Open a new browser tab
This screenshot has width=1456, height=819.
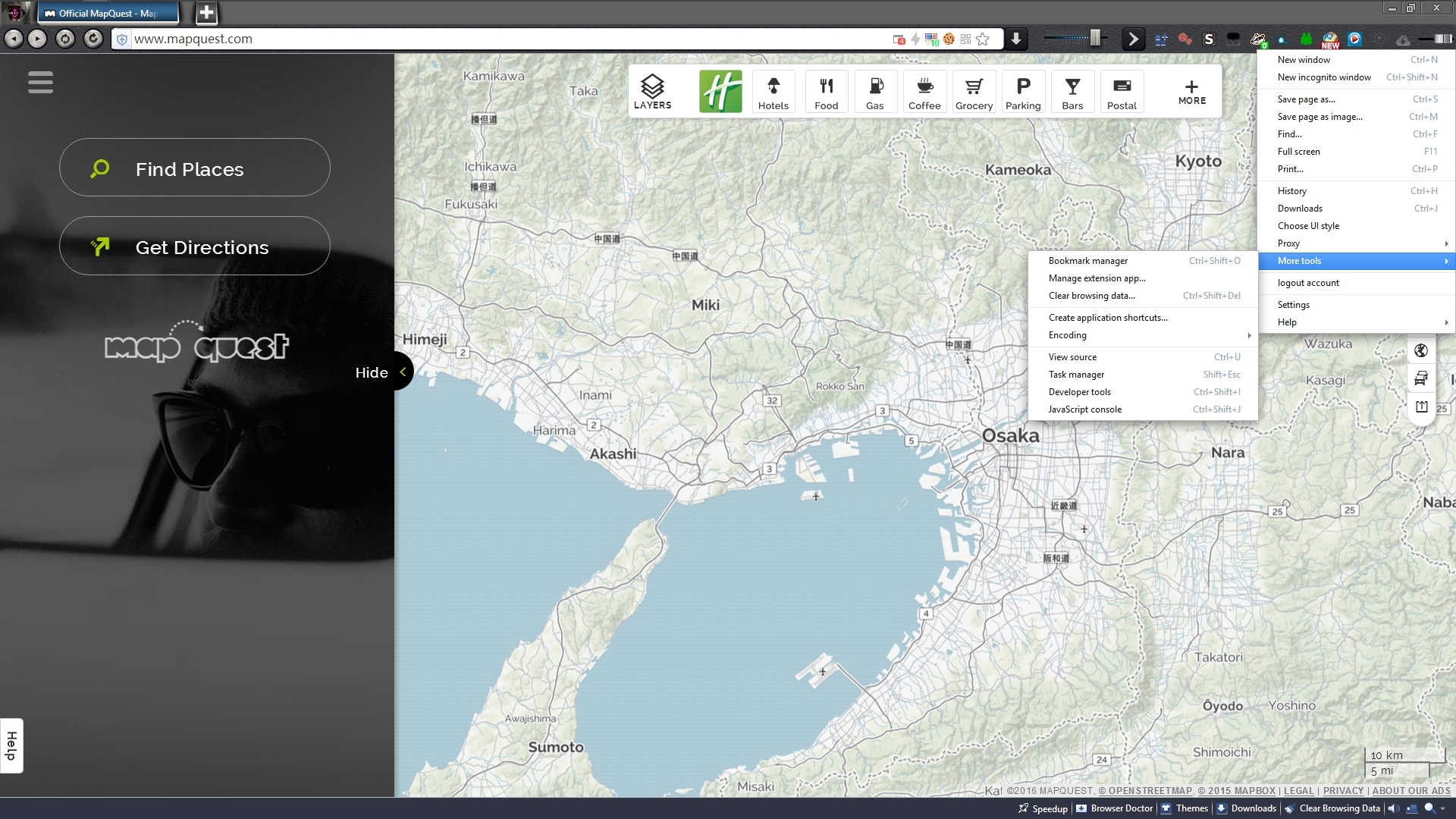(206, 12)
